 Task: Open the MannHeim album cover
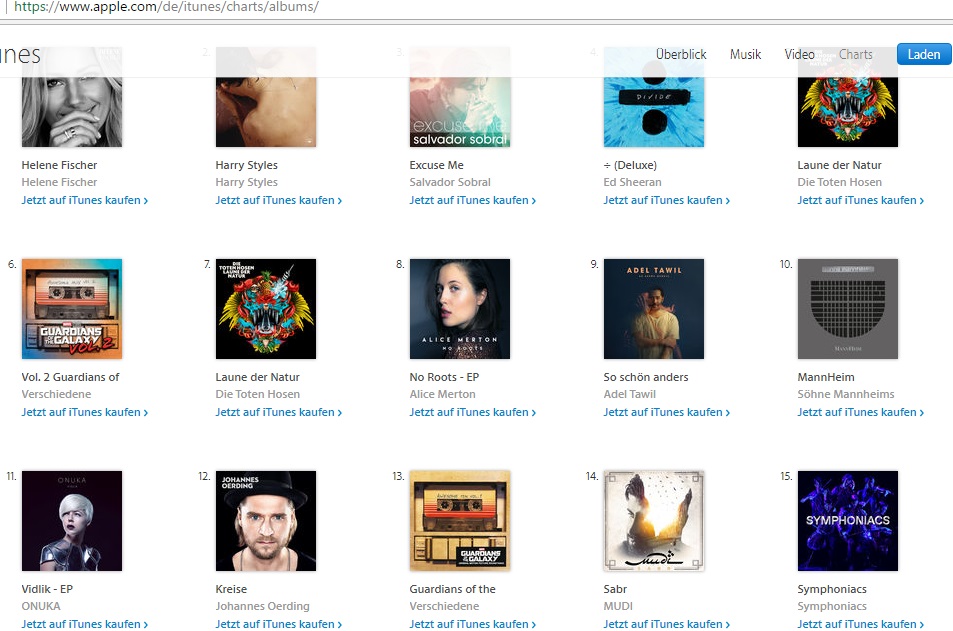coord(847,309)
